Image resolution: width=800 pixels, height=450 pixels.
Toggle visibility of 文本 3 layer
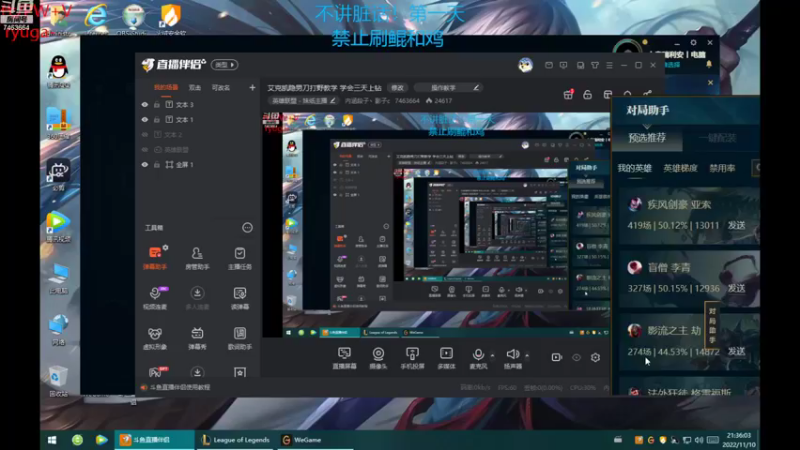(x=145, y=105)
